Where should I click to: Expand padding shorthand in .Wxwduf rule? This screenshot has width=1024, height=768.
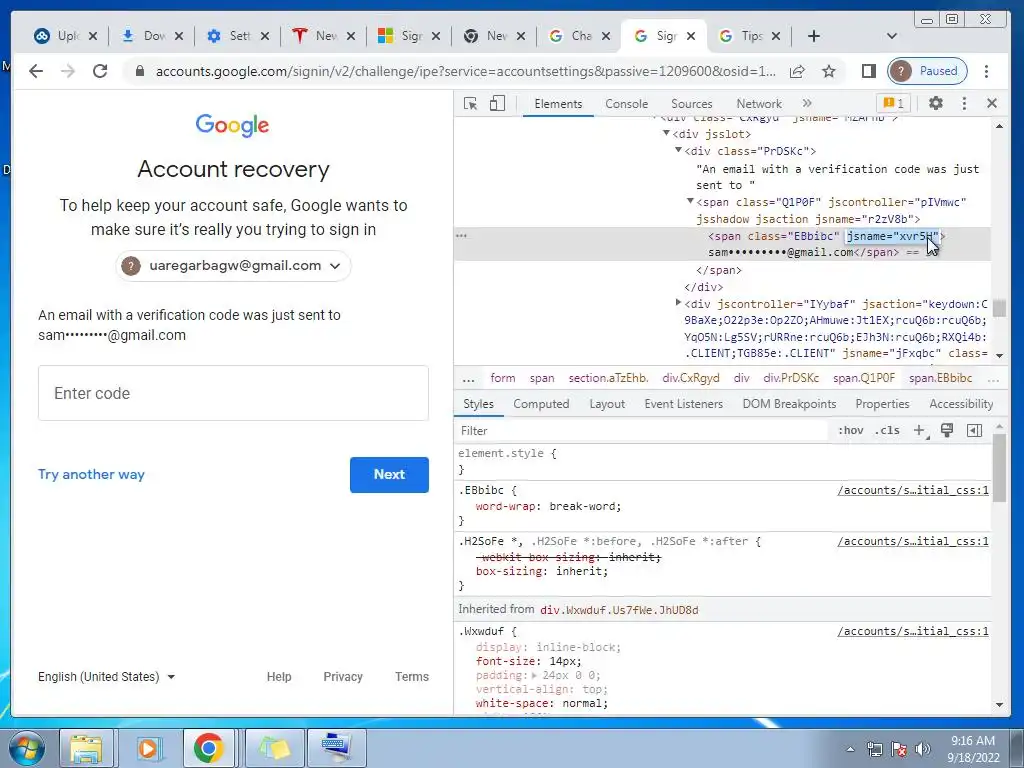click(x=534, y=675)
